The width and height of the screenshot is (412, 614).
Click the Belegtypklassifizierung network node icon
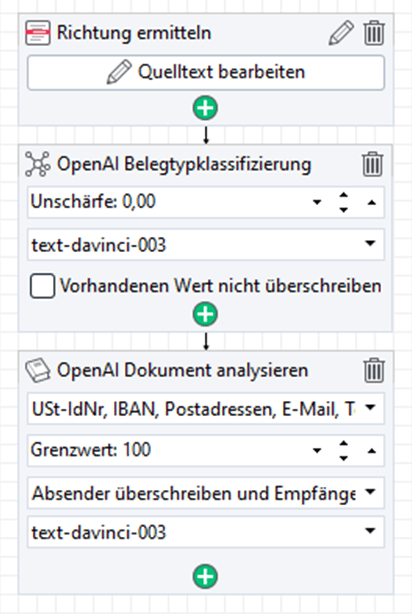point(38,164)
